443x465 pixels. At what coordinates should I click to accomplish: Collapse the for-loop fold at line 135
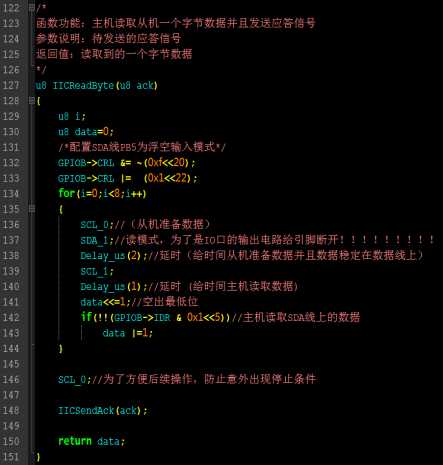pyautogui.click(x=32, y=209)
